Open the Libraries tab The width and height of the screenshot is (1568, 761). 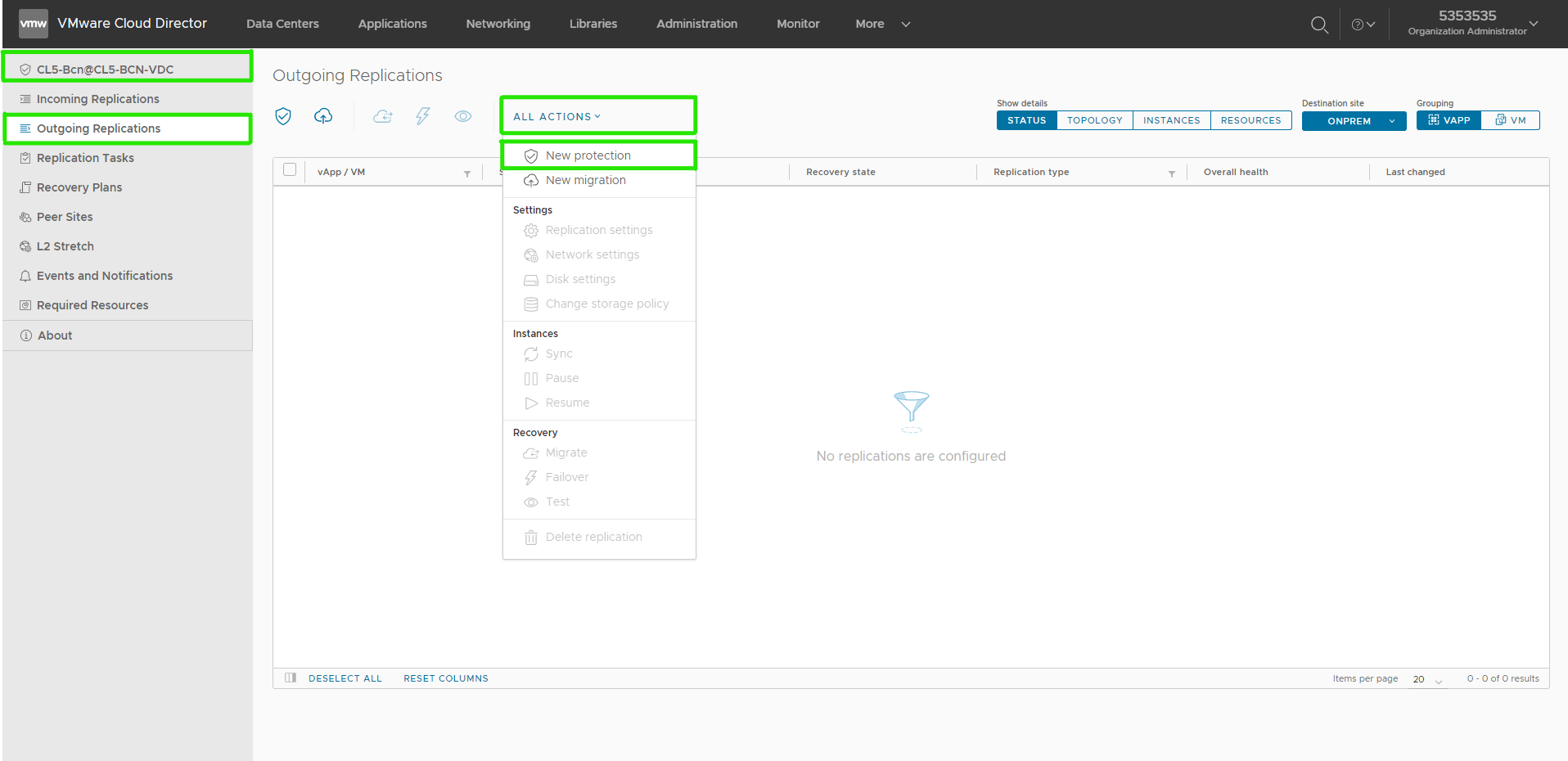pos(593,24)
